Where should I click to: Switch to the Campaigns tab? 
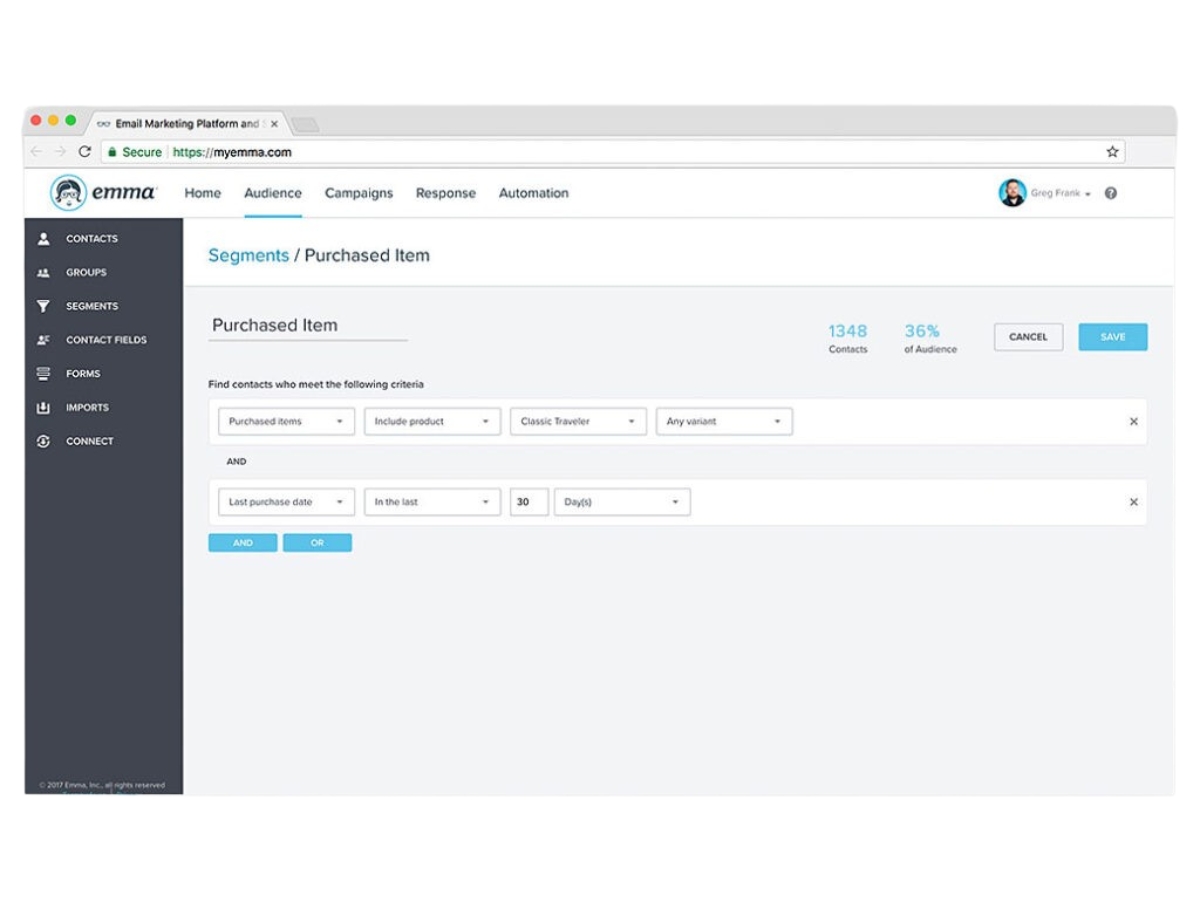[x=359, y=193]
